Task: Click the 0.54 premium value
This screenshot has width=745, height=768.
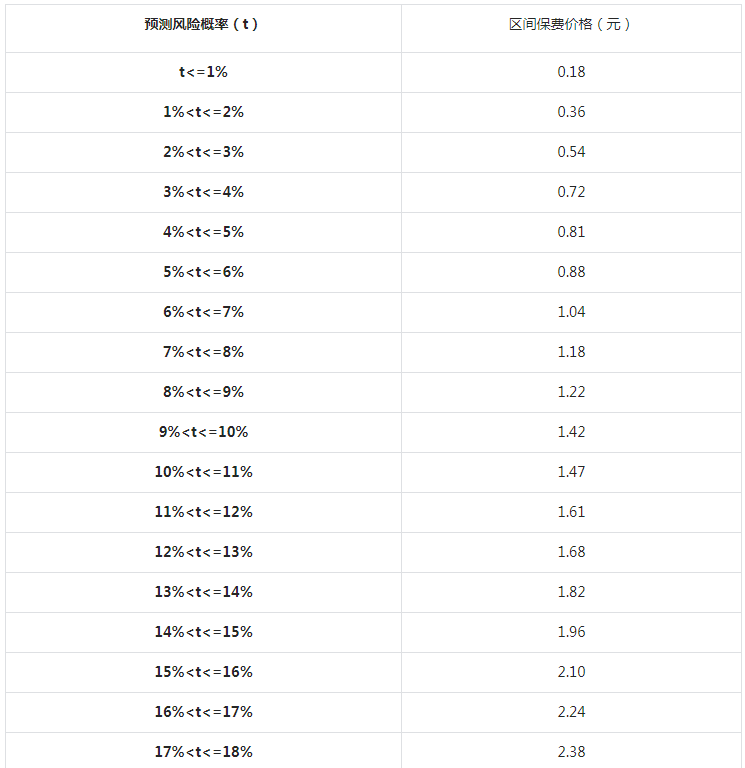Action: 571,152
